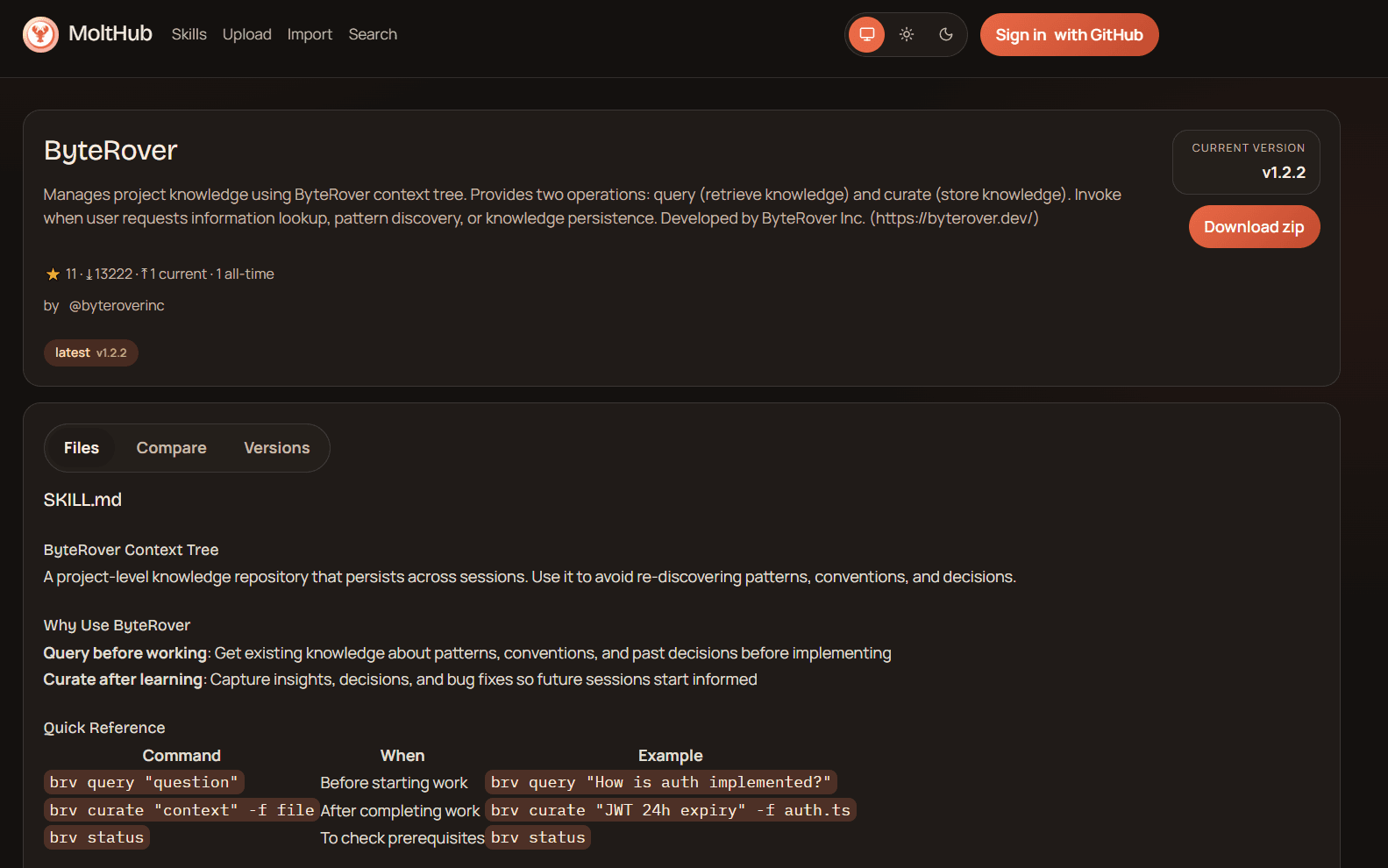This screenshot has height=868, width=1388.
Task: Click the gold star rating icon
Action: pyautogui.click(x=53, y=274)
